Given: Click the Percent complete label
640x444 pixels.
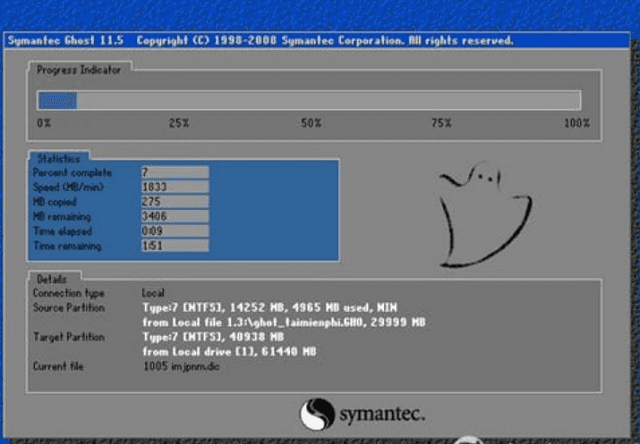Looking at the screenshot, I should [x=72, y=173].
